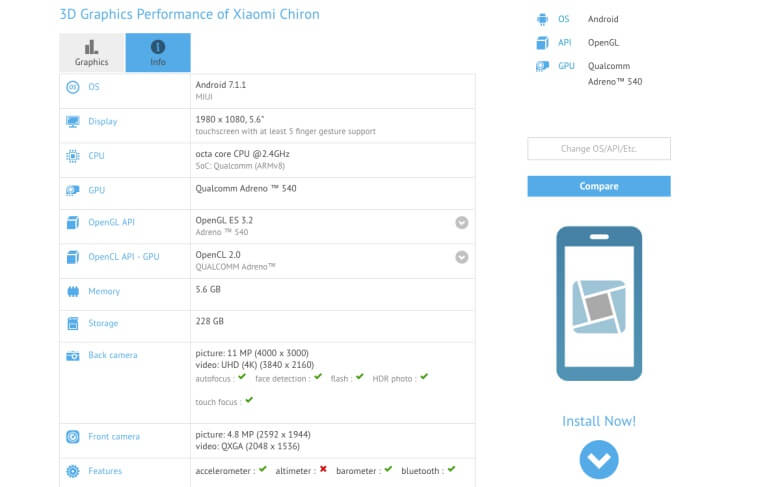Click 'picture: 11 MP (4000 x 3000)' text
Viewport: 780px width, 487px height.
pyautogui.click(x=252, y=353)
